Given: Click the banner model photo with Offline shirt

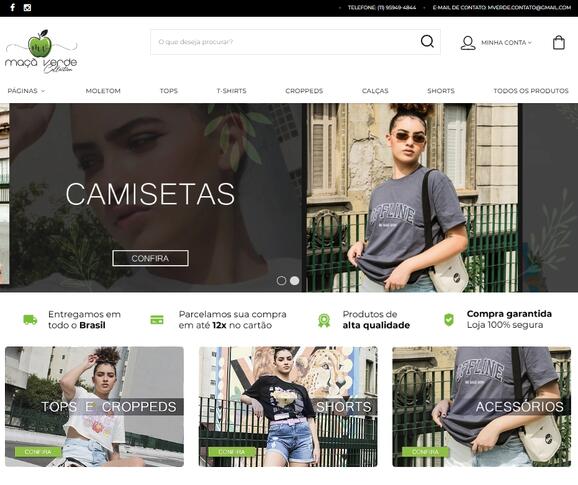Looking at the screenshot, I should 412,198.
